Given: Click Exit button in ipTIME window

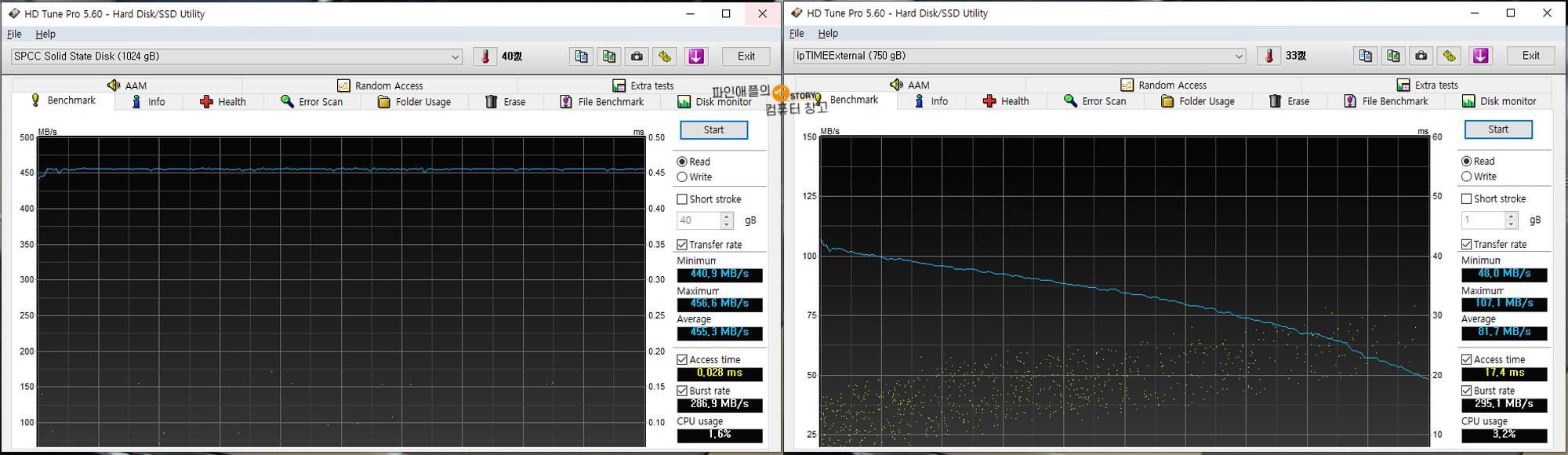Looking at the screenshot, I should click(x=1531, y=56).
